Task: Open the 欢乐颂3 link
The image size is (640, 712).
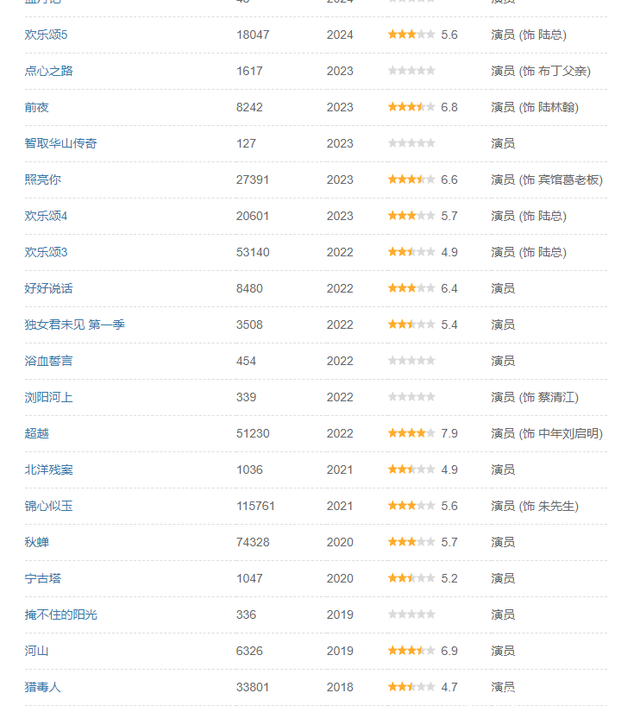Action: 46,252
